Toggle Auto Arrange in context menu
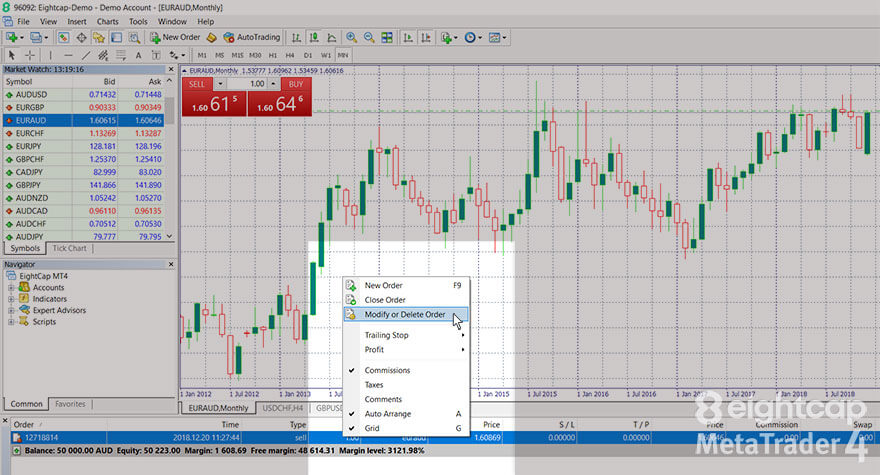The height and width of the screenshot is (475, 880). (x=405, y=414)
